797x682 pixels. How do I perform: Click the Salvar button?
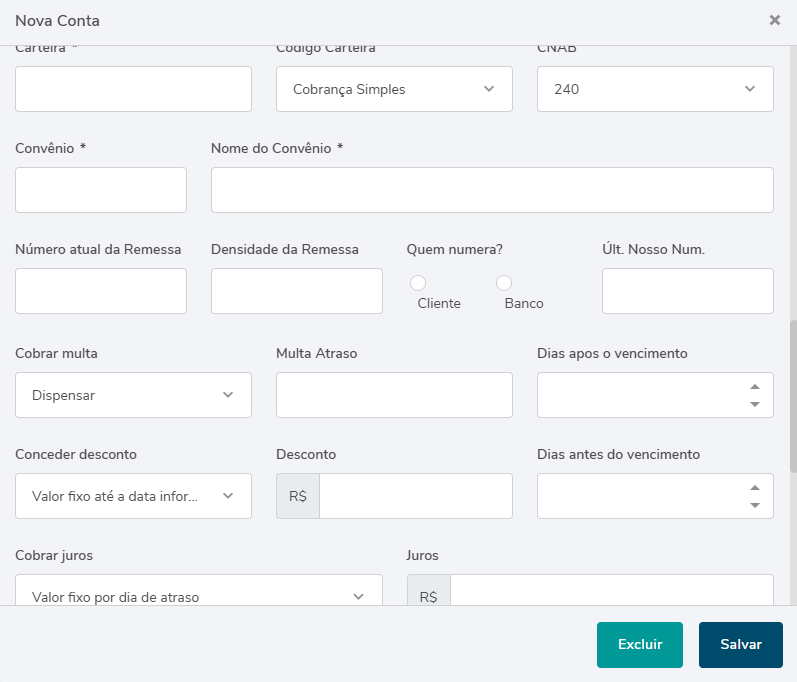740,645
